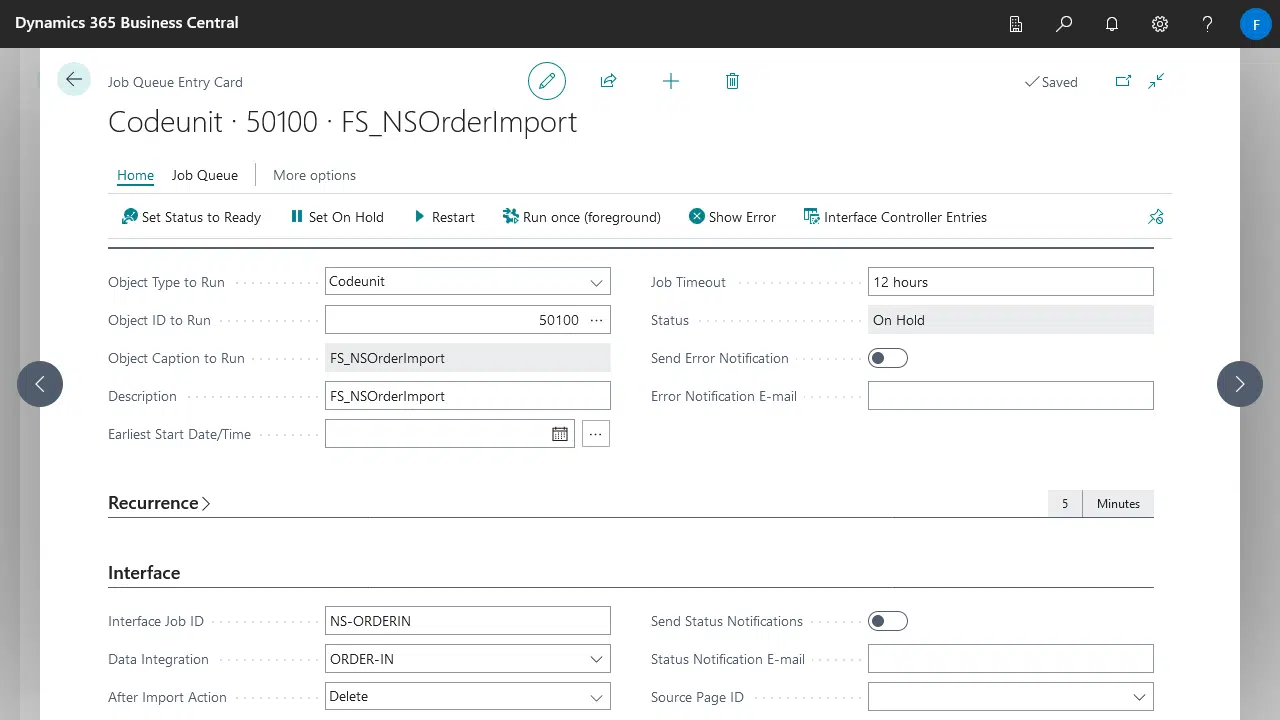Open Business Central settings gear
Viewport: 1280px width, 720px height.
[1159, 23]
